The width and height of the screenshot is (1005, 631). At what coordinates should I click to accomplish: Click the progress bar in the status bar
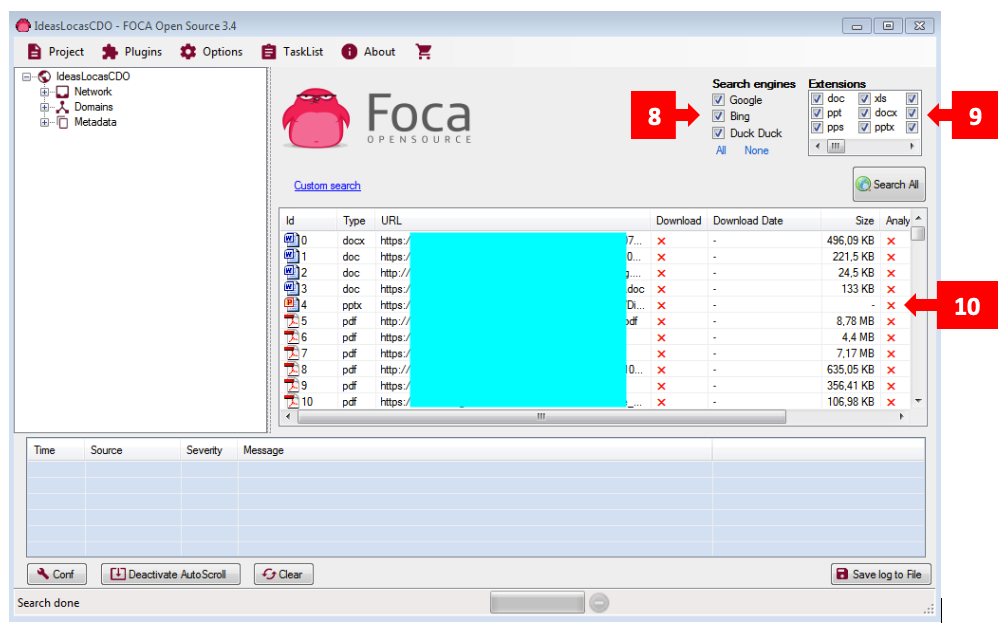[537, 603]
